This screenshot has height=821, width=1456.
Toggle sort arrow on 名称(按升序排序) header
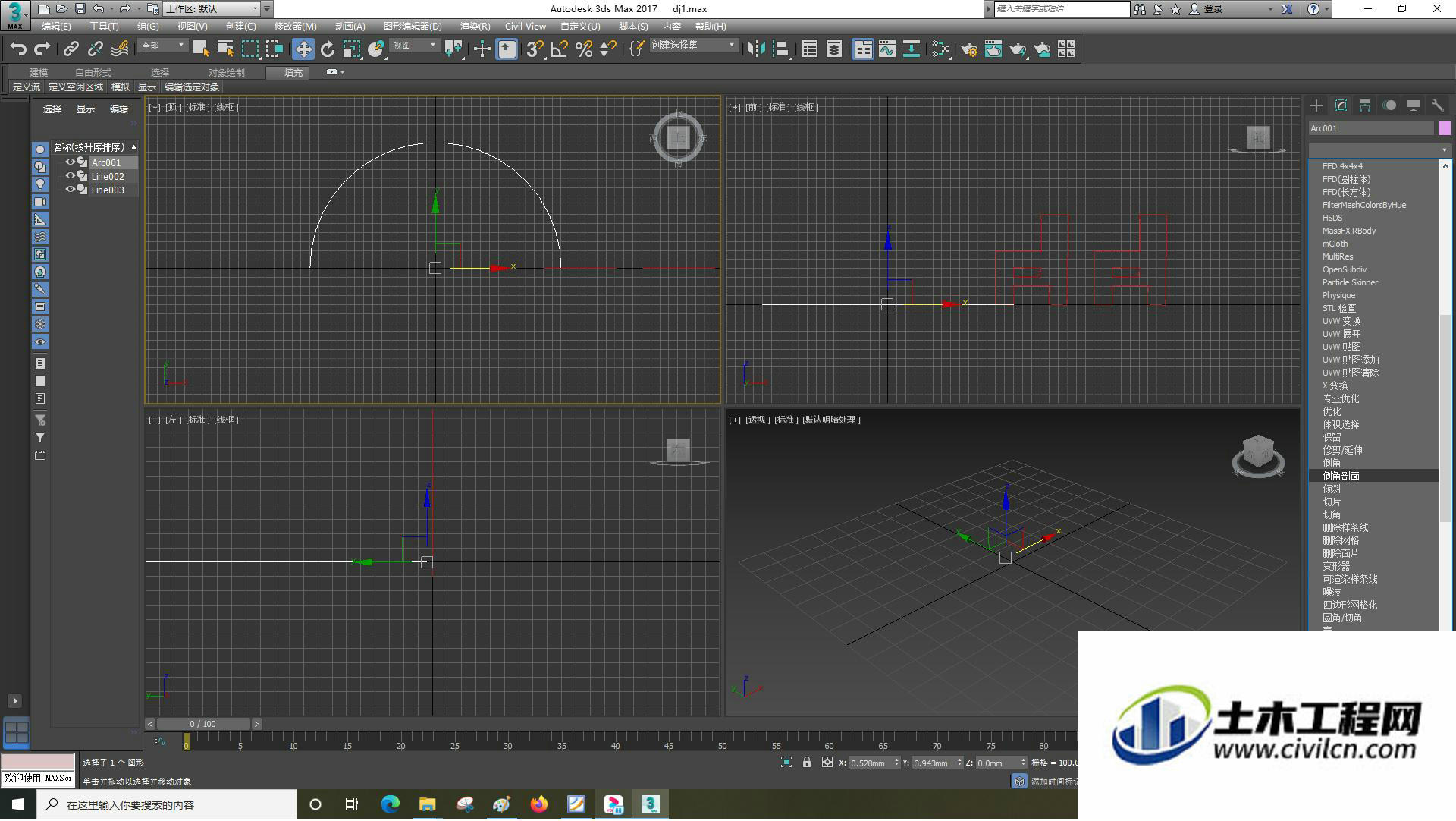click(x=133, y=147)
